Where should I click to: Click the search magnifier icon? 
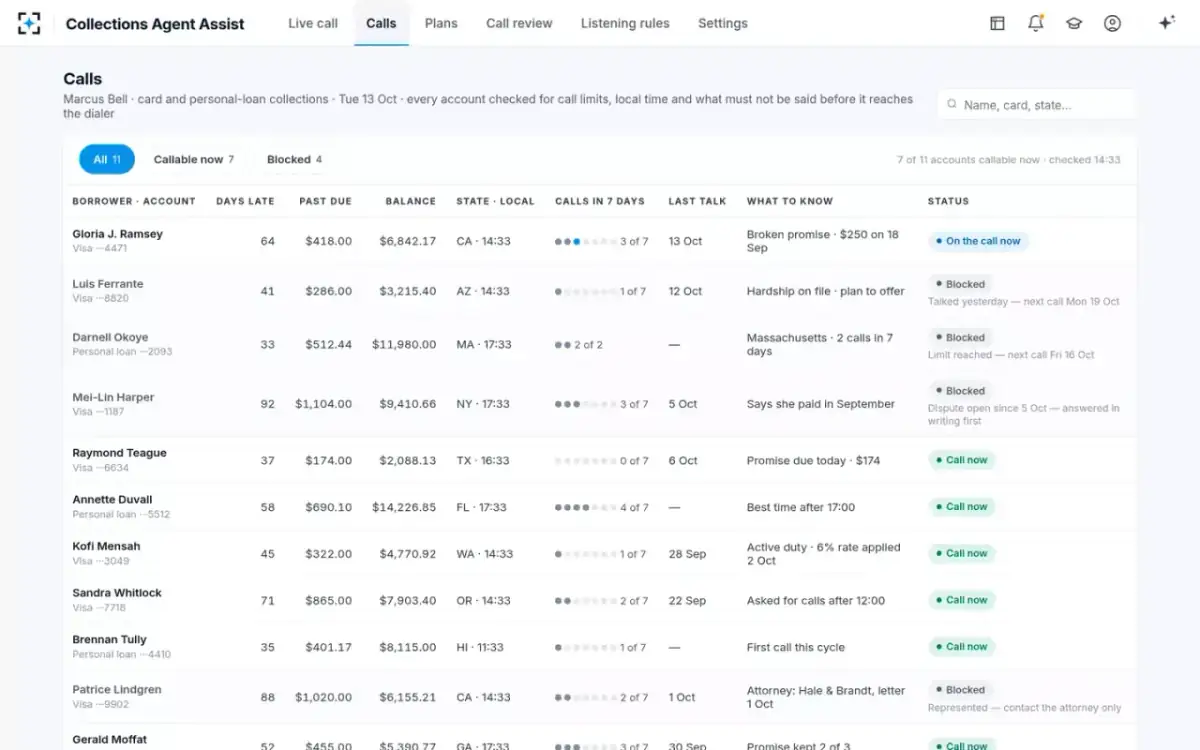[951, 104]
